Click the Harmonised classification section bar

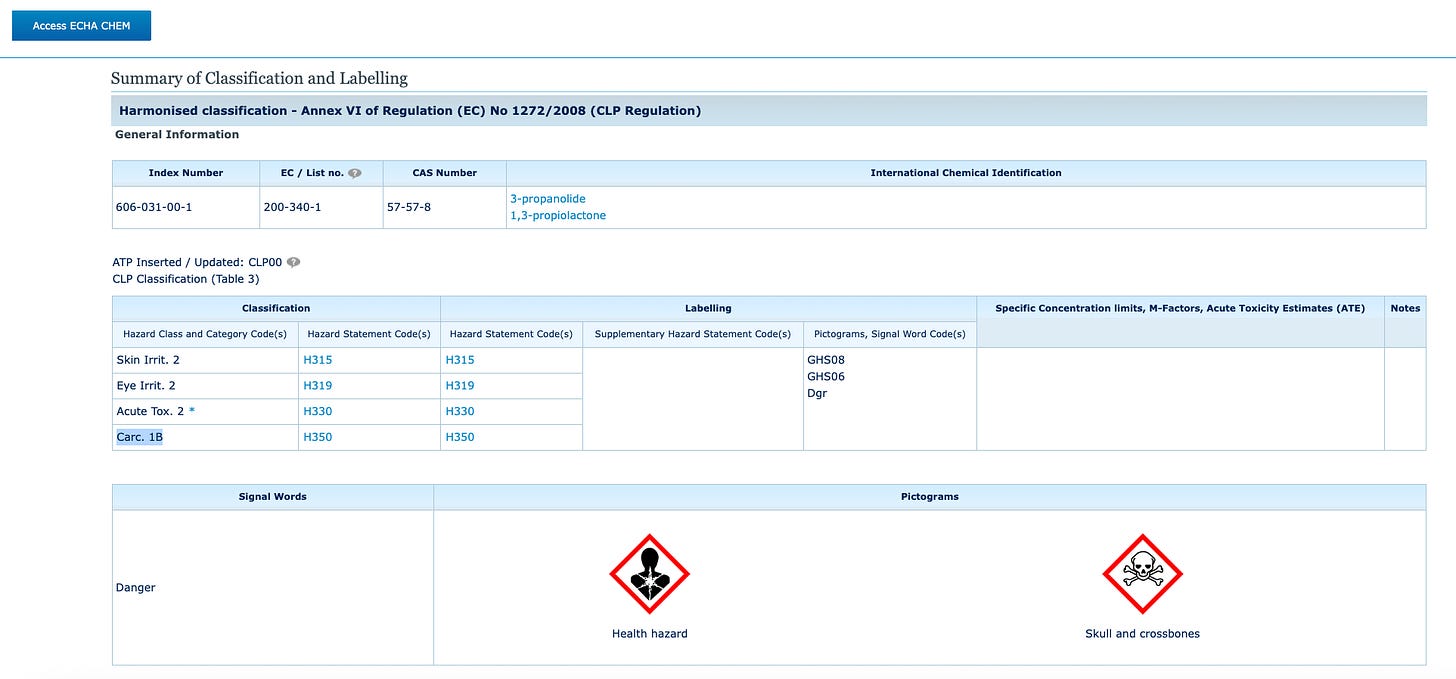769,111
